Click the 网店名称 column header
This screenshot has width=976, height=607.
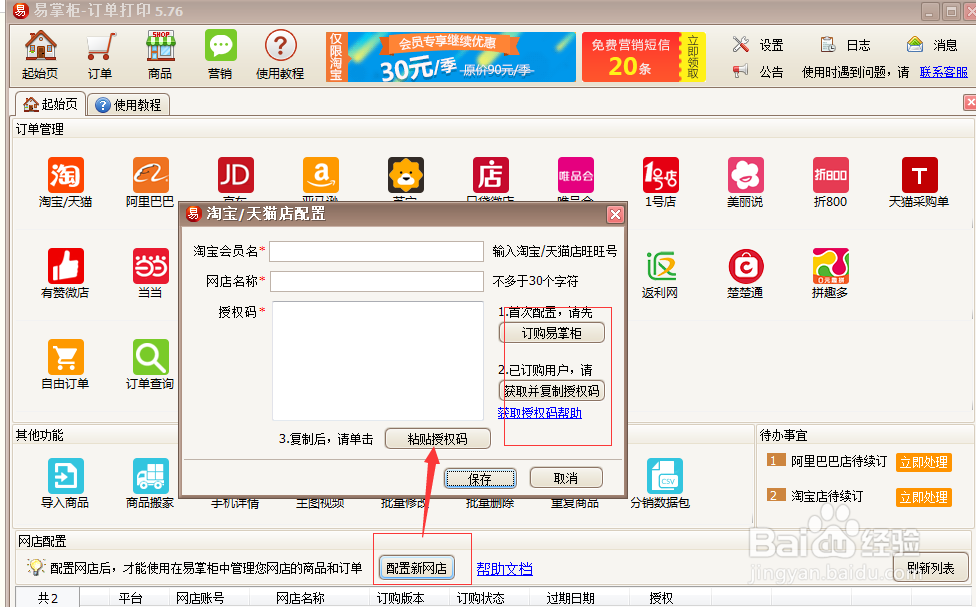[x=300, y=598]
